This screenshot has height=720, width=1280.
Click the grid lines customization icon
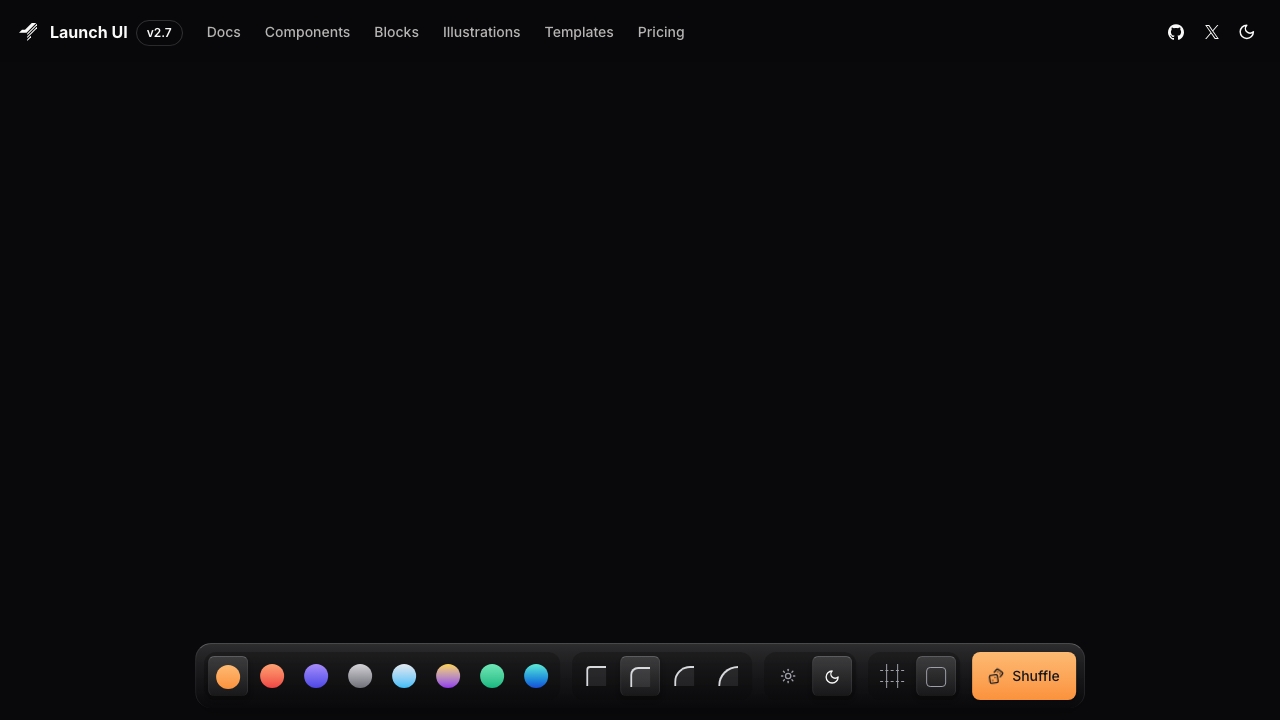[892, 676]
